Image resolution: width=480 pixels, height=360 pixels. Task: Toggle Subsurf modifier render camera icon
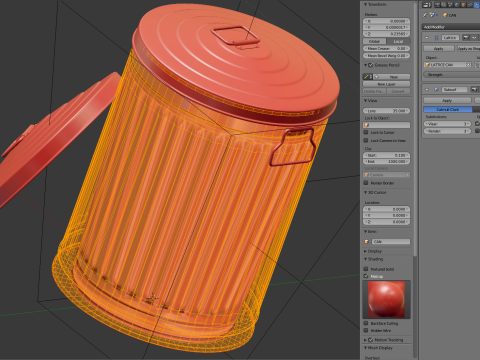coord(474,89)
